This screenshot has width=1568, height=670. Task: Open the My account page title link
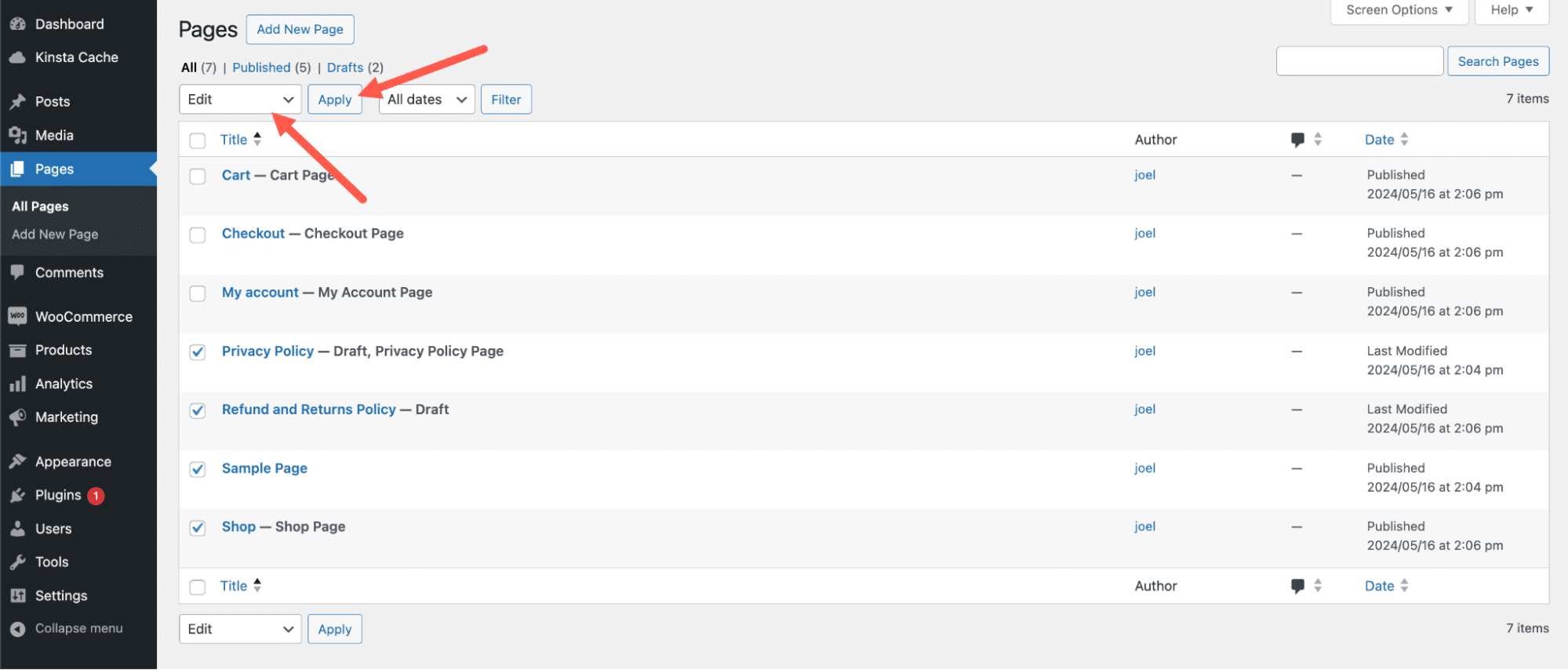pyautogui.click(x=260, y=292)
